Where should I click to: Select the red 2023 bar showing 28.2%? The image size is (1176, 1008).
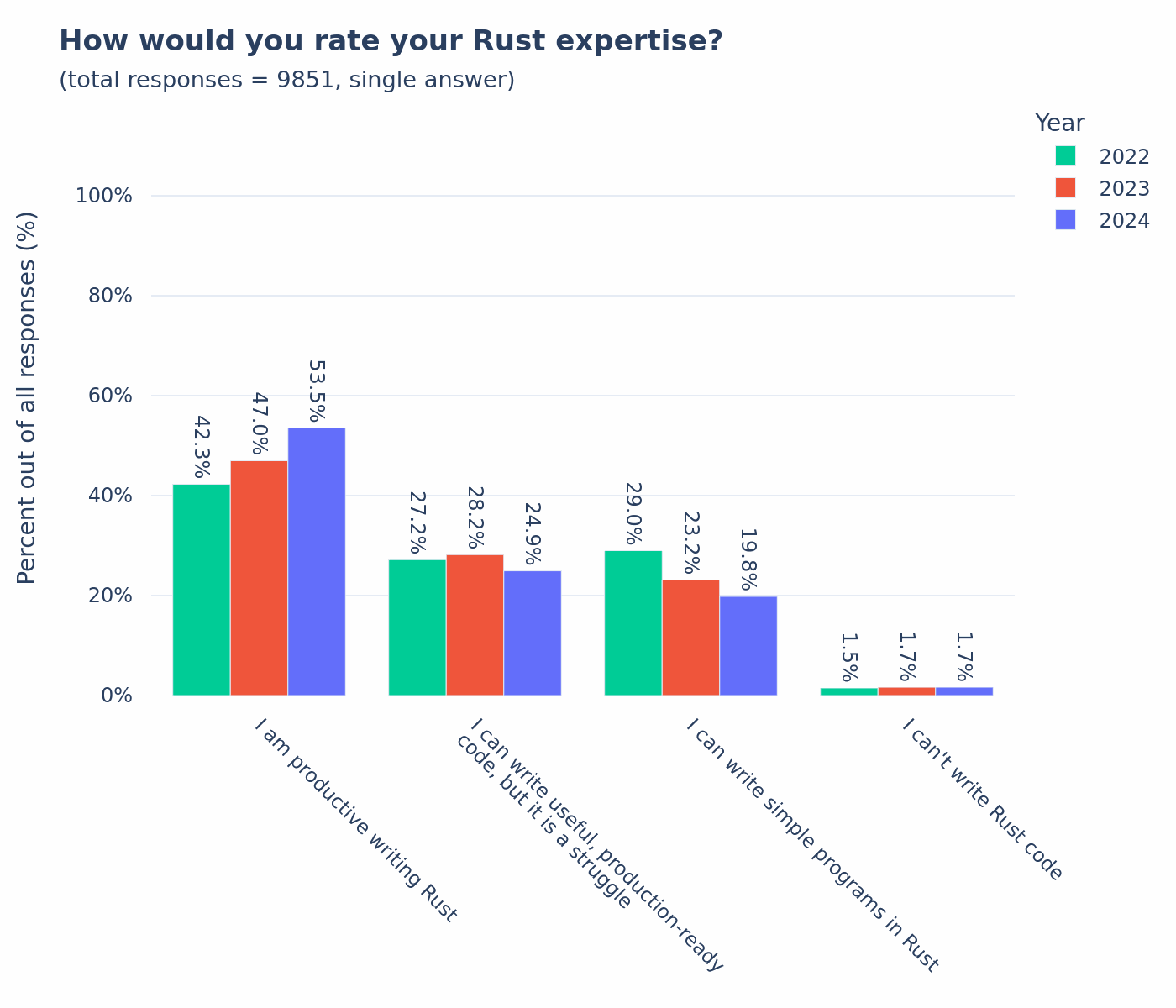pos(475,624)
